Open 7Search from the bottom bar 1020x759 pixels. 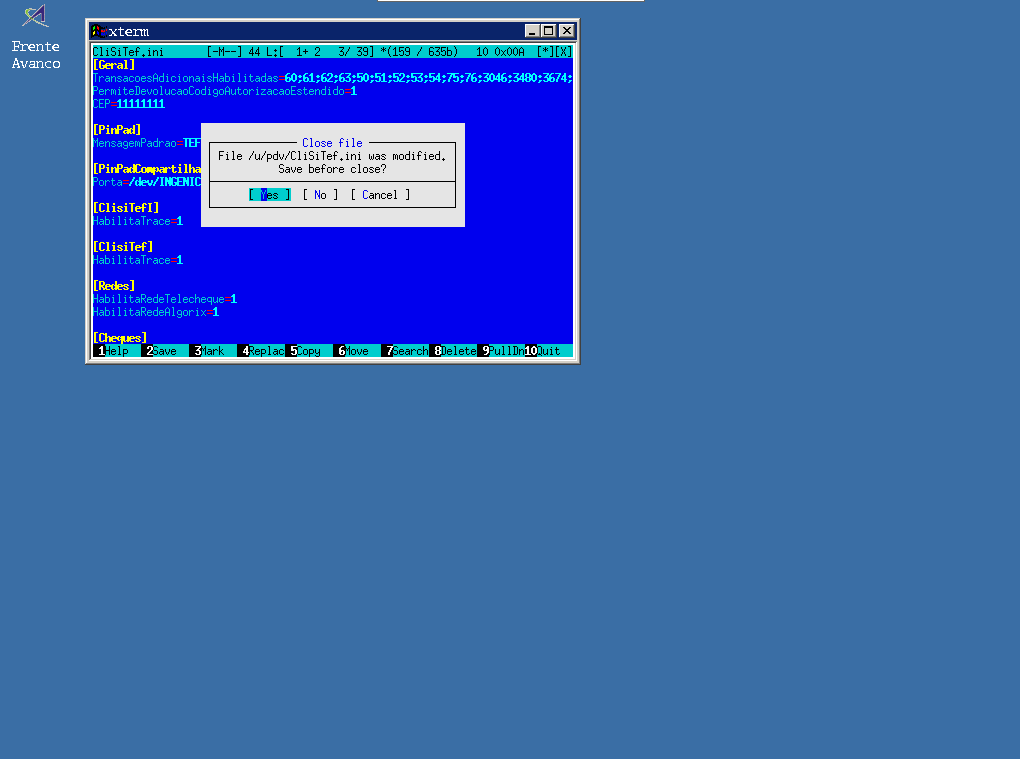pos(405,351)
